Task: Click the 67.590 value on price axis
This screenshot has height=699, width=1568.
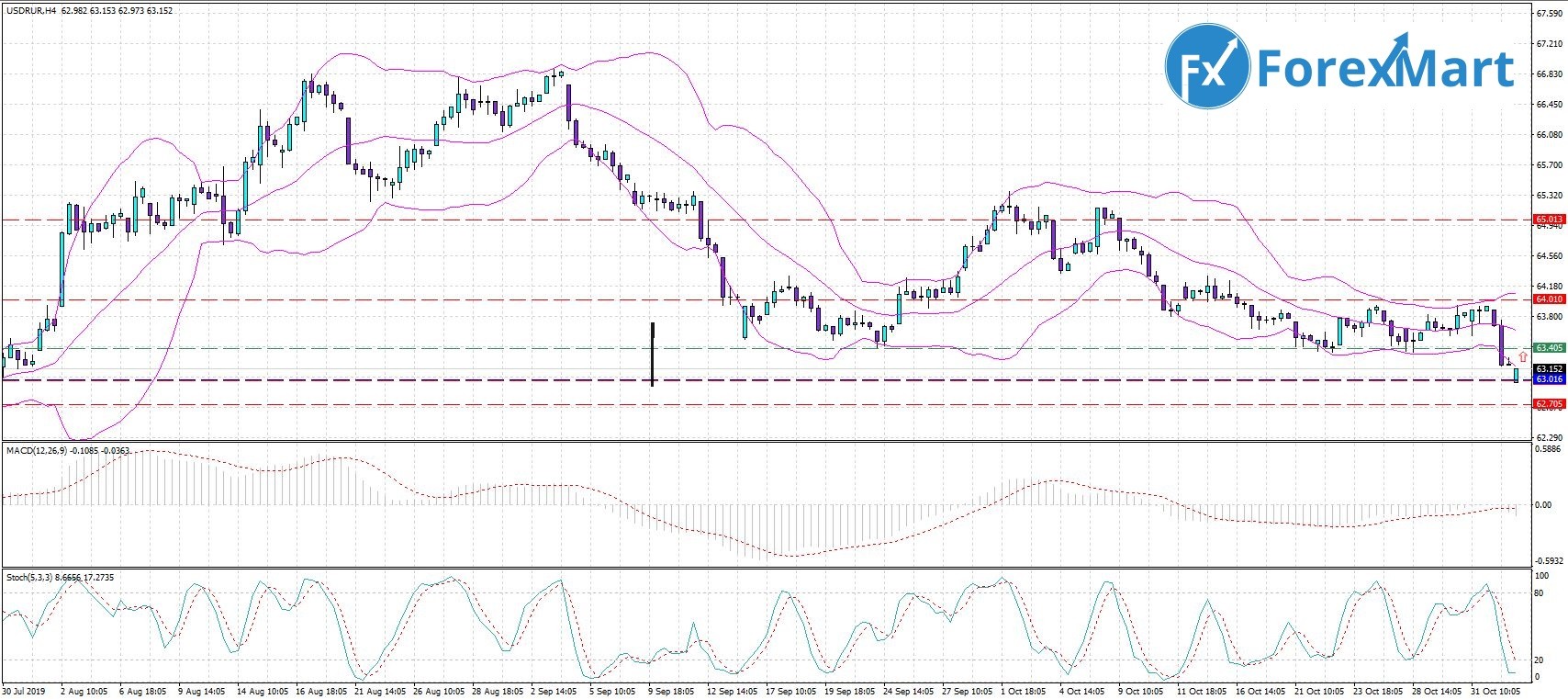Action: (1549, 14)
